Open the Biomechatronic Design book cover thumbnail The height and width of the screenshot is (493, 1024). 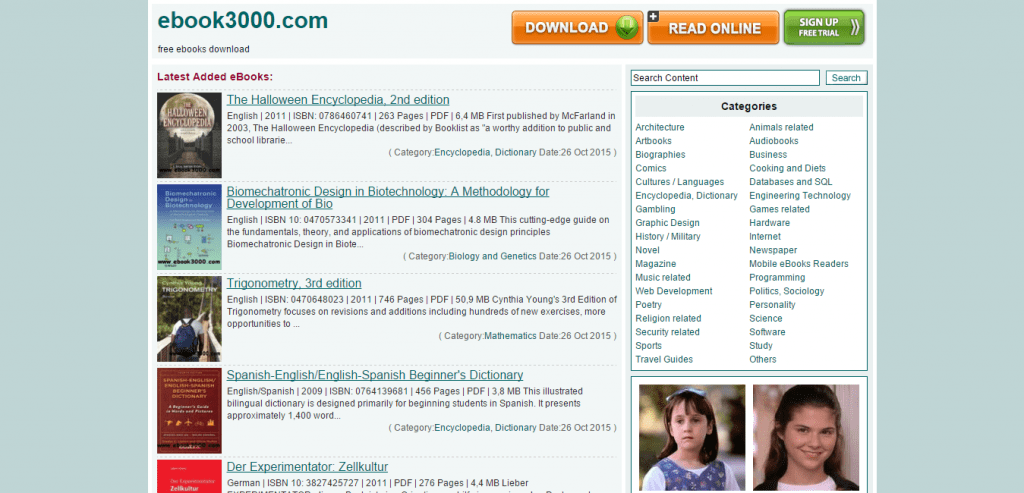pos(189,227)
